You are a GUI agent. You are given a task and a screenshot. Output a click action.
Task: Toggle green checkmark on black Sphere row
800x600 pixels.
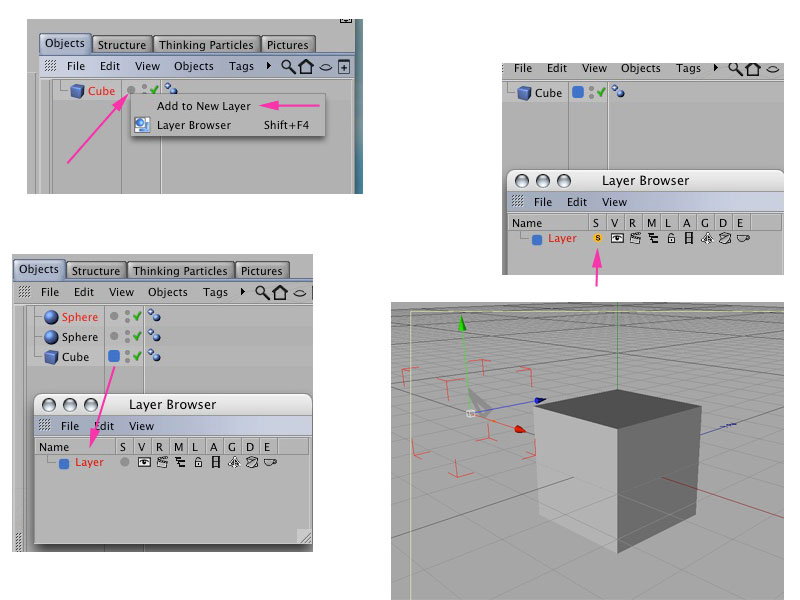pos(137,336)
